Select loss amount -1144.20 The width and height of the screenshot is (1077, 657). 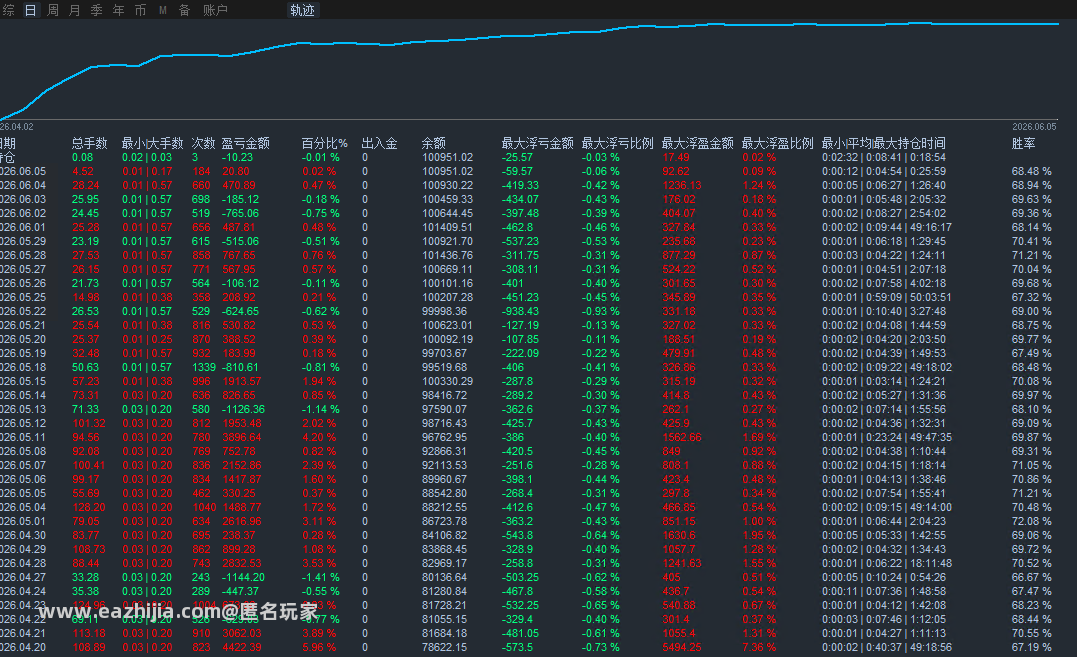(x=243, y=577)
